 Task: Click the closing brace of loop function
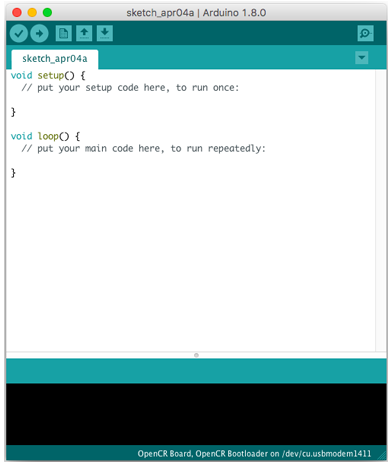(x=13, y=173)
